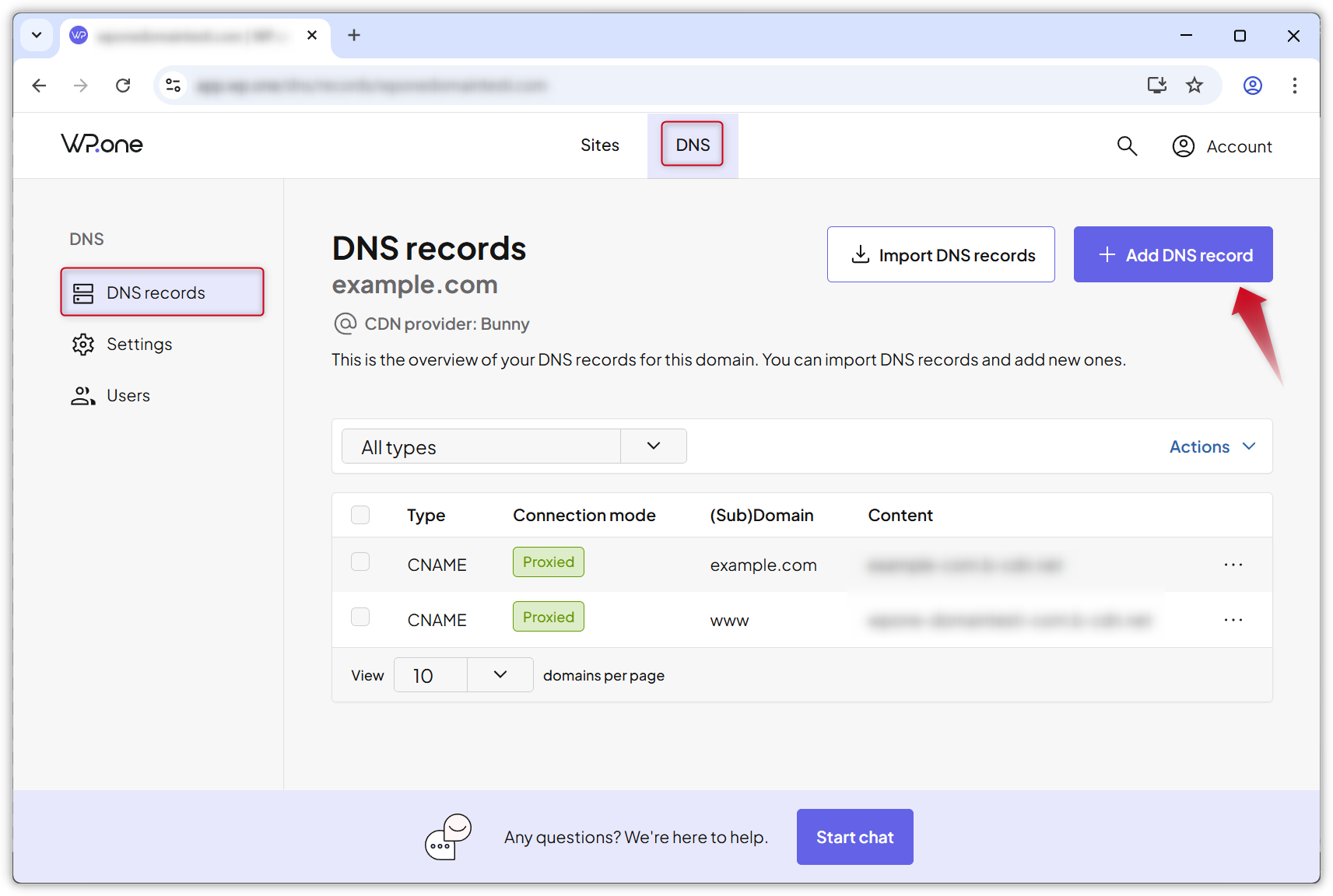Open the search in the top navigation
The image size is (1333, 896).
(x=1127, y=145)
